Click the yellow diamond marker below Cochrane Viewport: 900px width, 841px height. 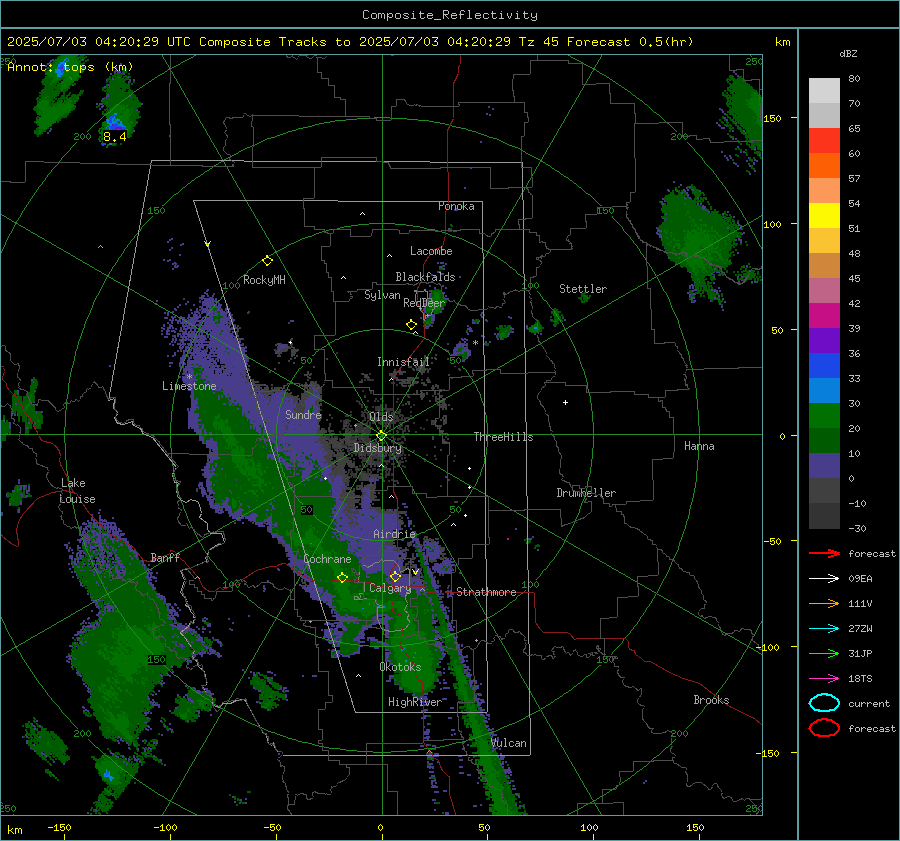342,578
